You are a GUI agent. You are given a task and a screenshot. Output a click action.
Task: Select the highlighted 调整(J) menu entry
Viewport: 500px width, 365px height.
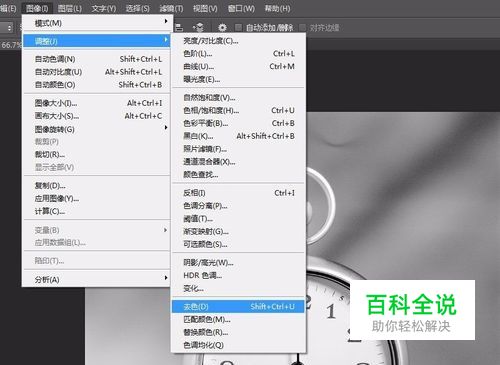[x=97, y=41]
